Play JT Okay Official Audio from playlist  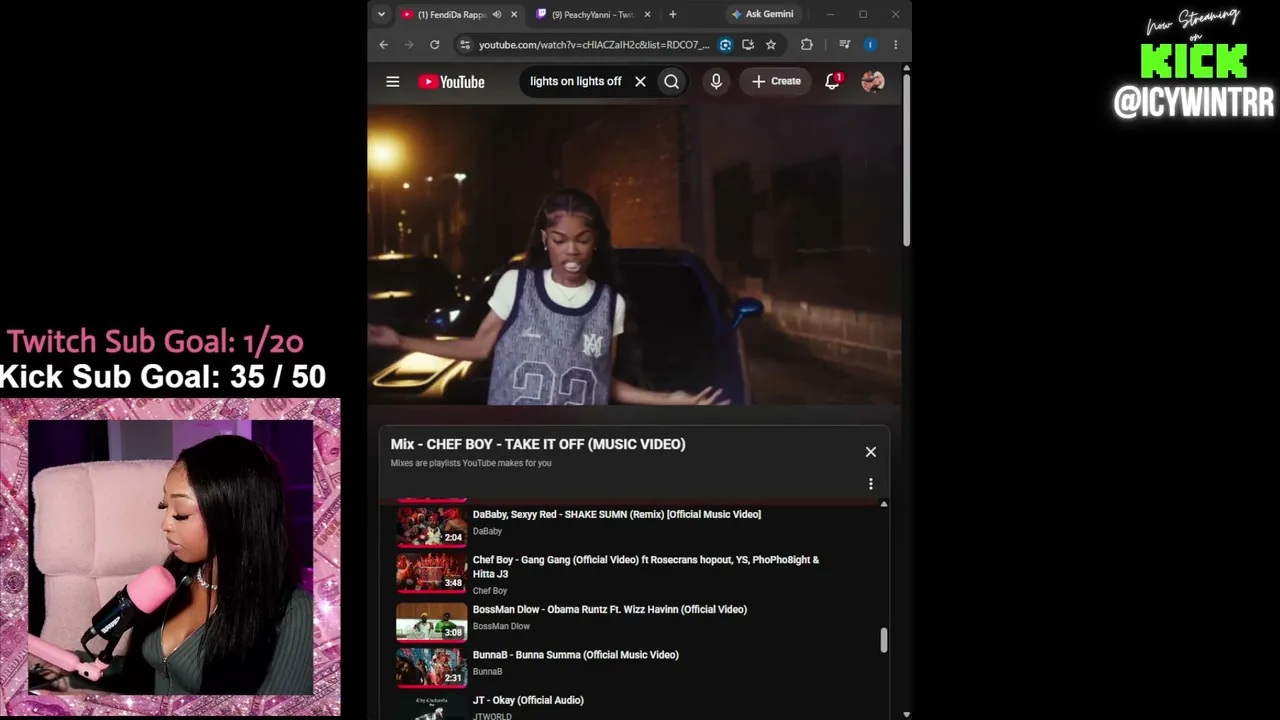(x=528, y=701)
